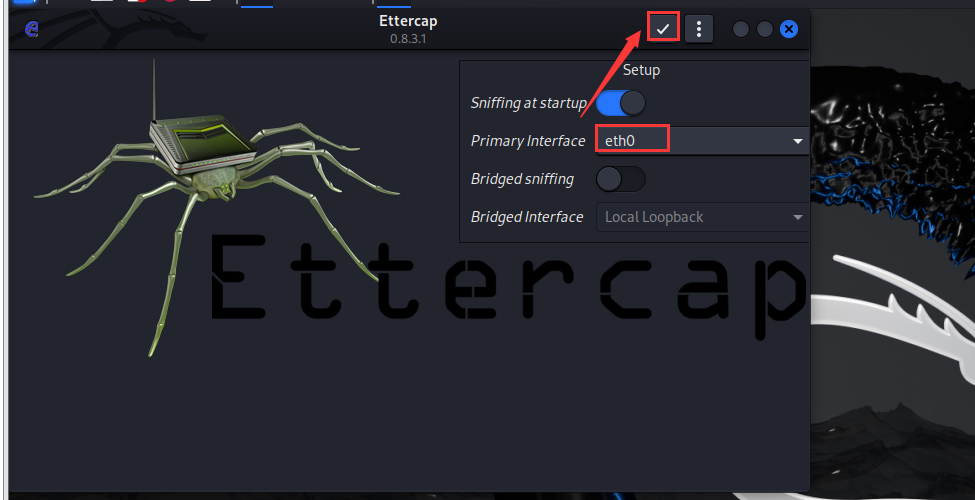The width and height of the screenshot is (975, 500).
Task: Maximize the Ettercap window
Action: pyautogui.click(x=765, y=29)
